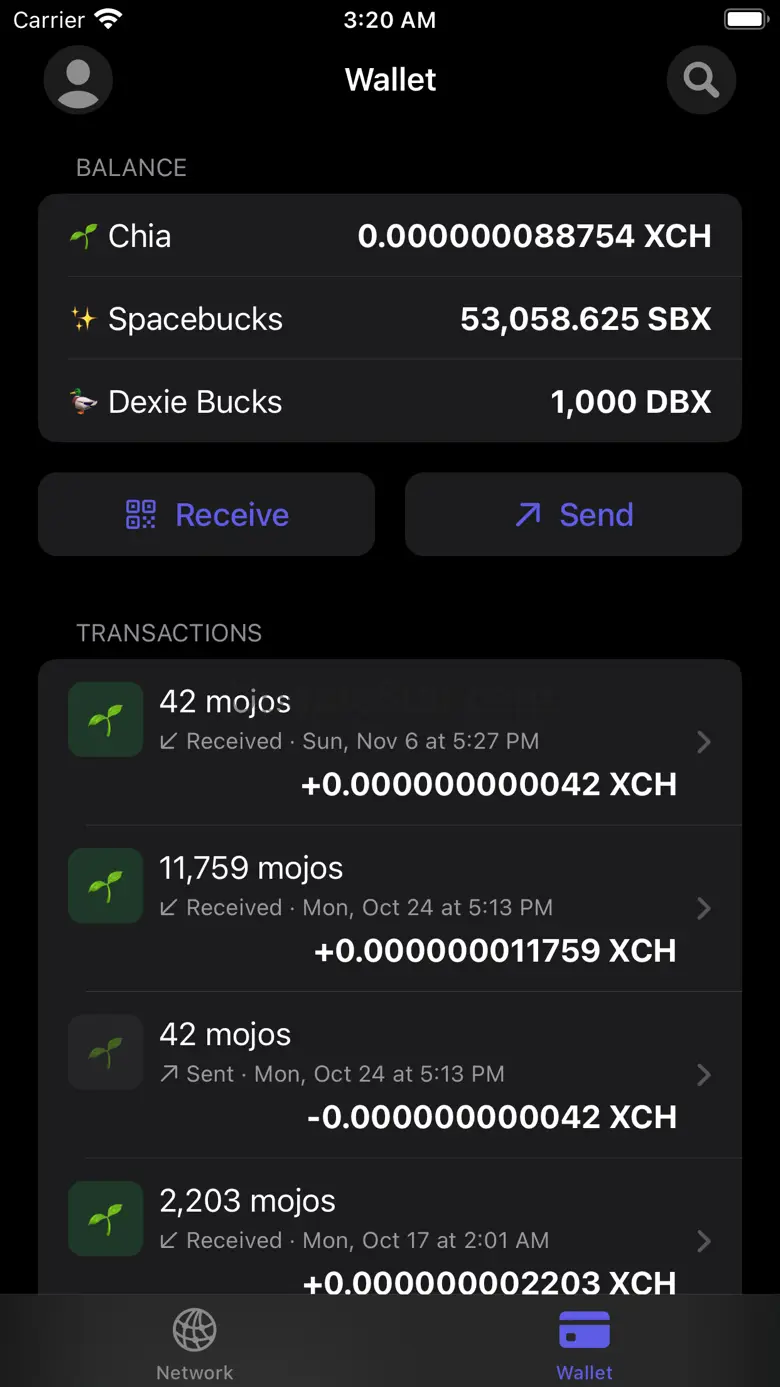Tap the Spacebucks sparkles icon

(x=83, y=319)
